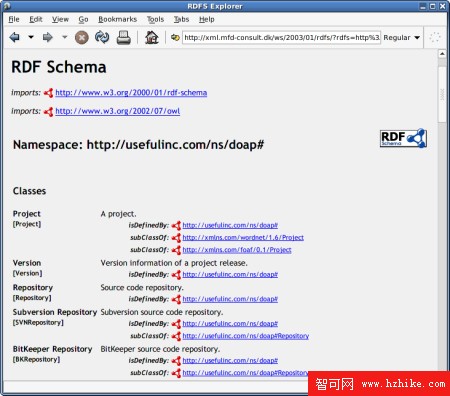Screen dimensions: 450x396
Task: Open BitKeeper Repository isDefinedBy doap# link
Action: coord(230,361)
